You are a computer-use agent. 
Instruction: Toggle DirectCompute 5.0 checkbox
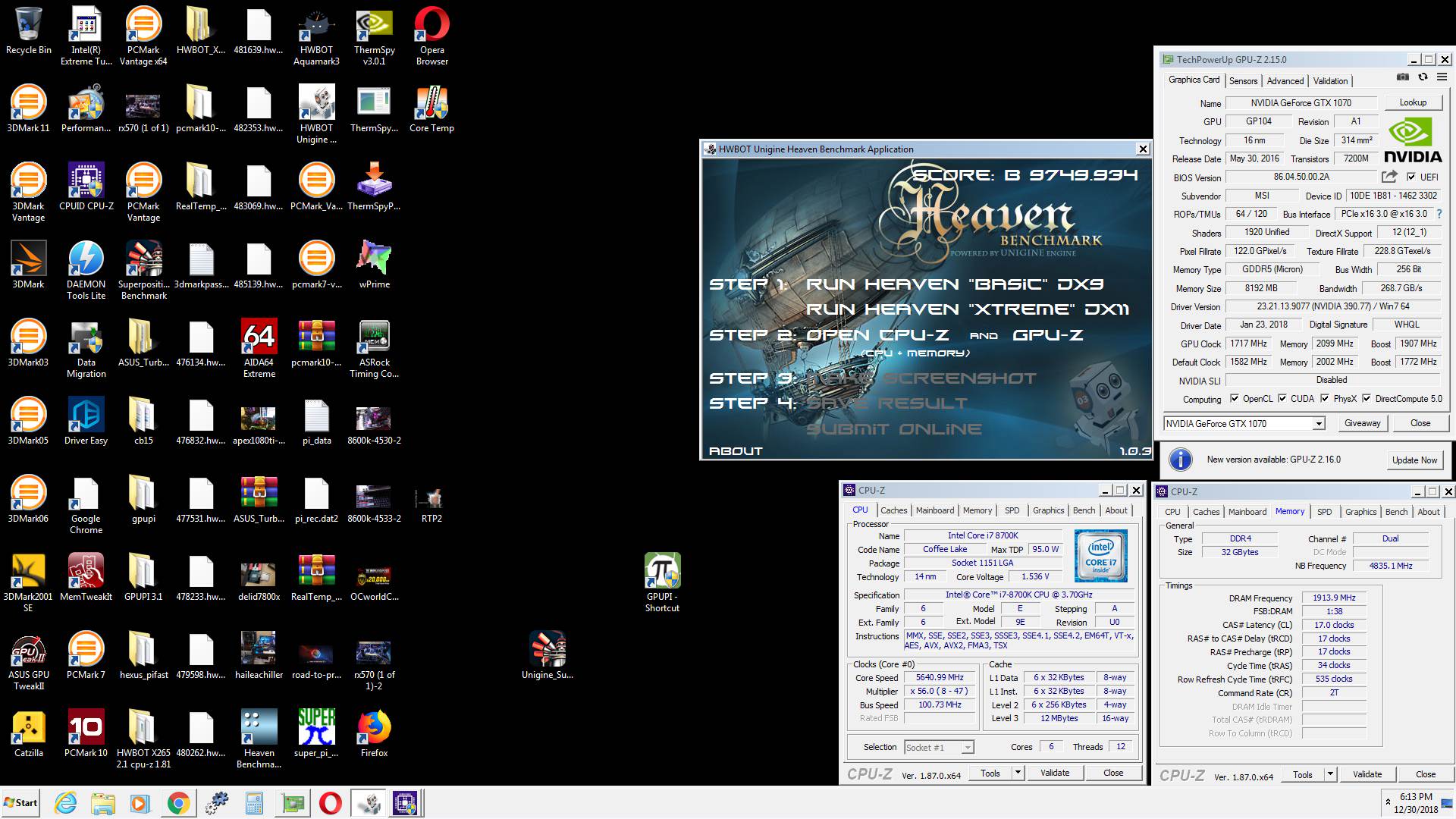(x=1367, y=398)
